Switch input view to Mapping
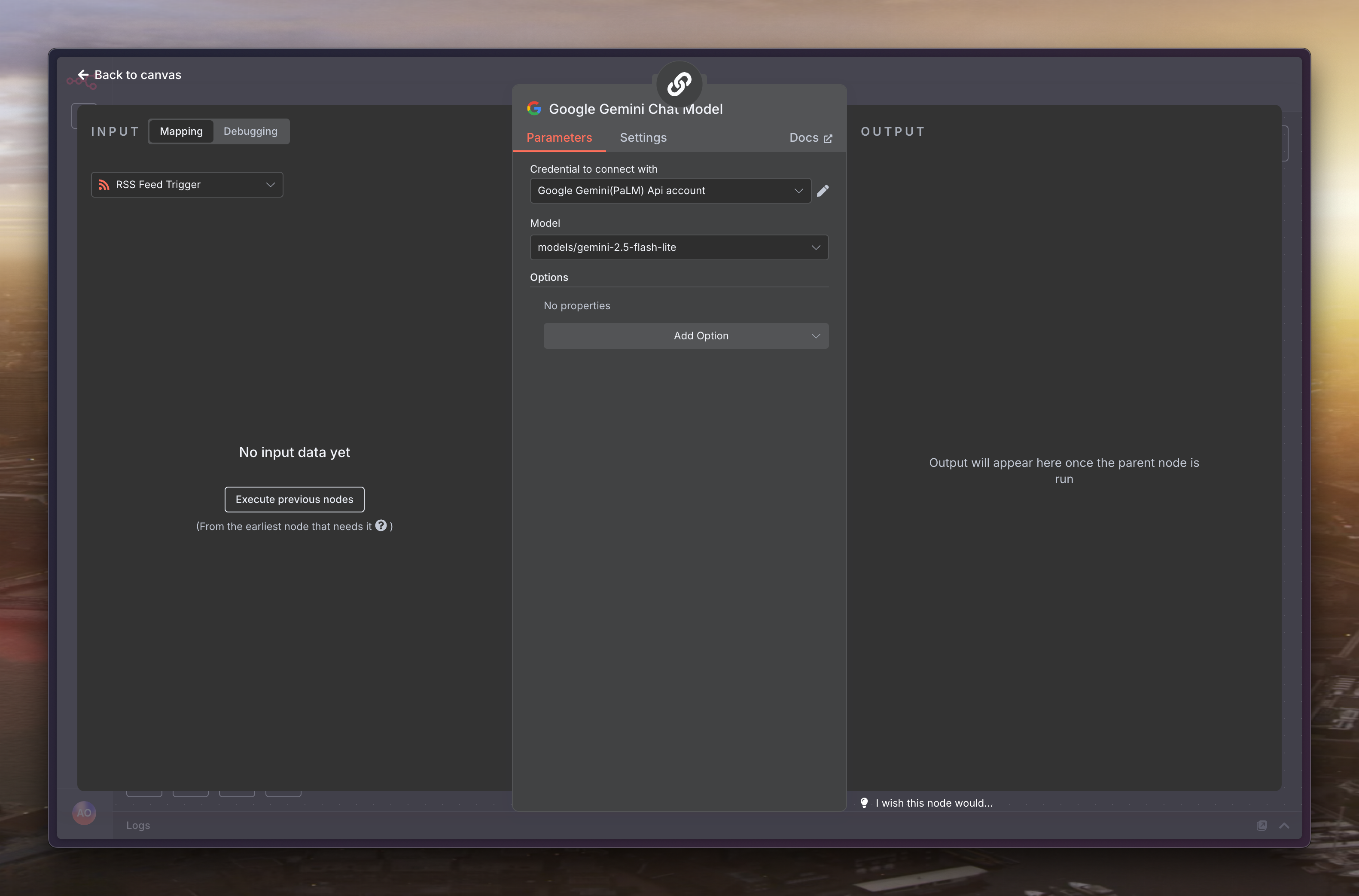The width and height of the screenshot is (1359, 896). coord(181,131)
